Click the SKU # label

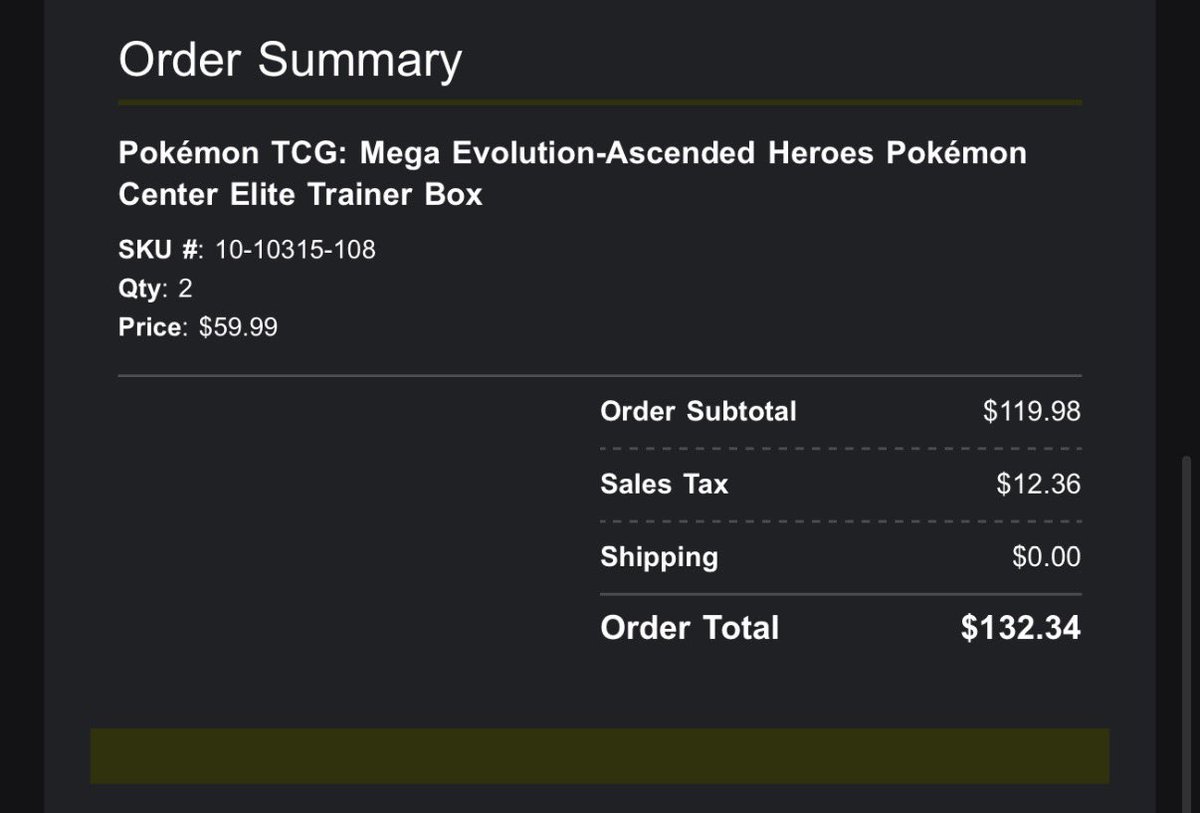click(x=160, y=249)
